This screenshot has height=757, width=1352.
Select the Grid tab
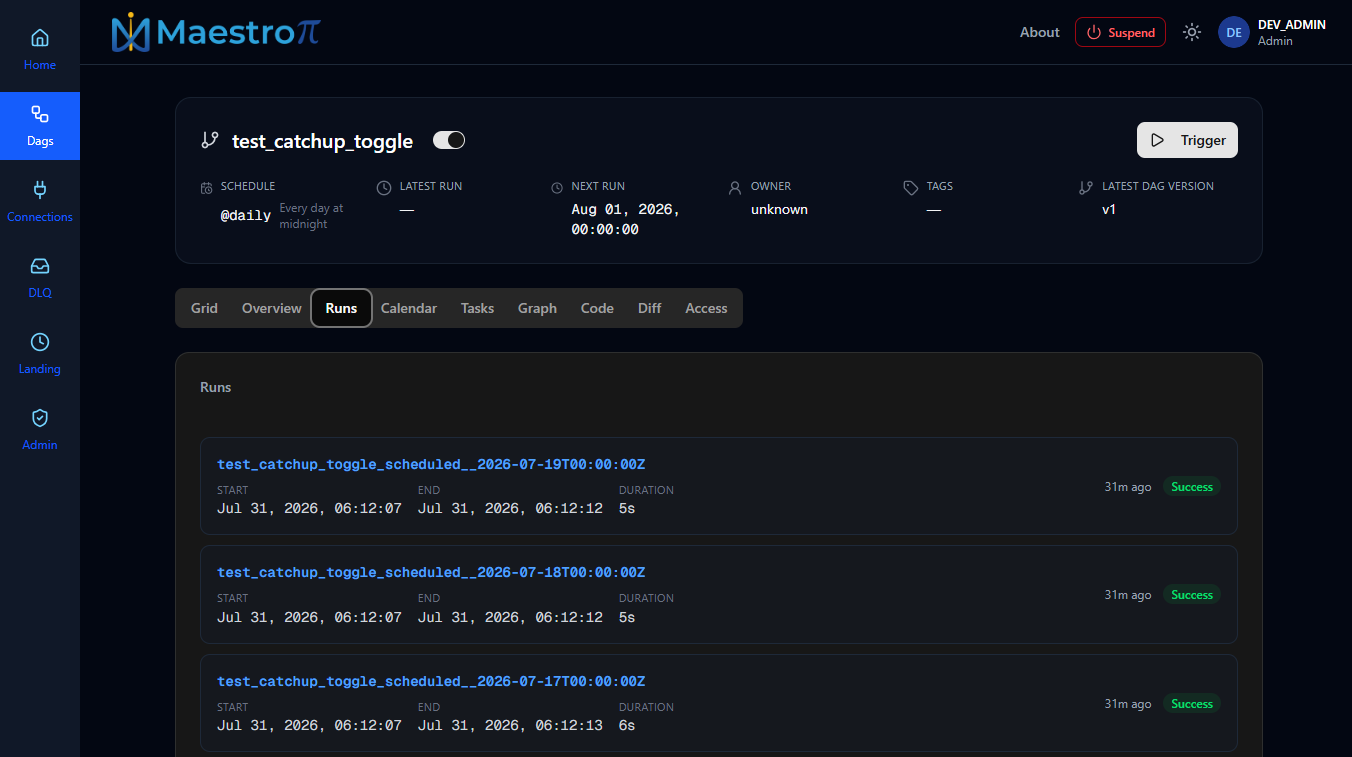pyautogui.click(x=204, y=308)
